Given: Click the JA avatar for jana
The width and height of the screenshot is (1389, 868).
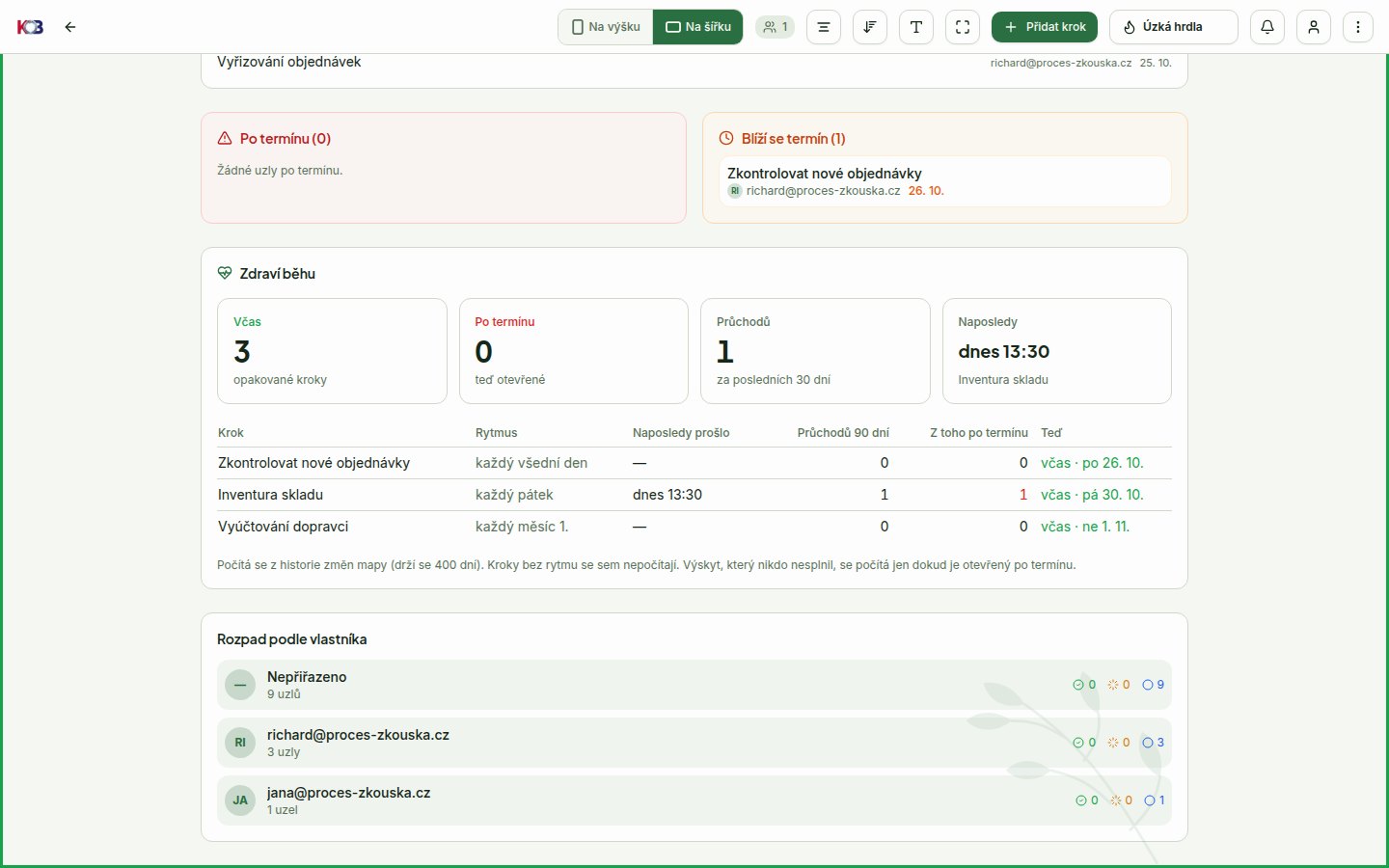Looking at the screenshot, I should tap(240, 800).
